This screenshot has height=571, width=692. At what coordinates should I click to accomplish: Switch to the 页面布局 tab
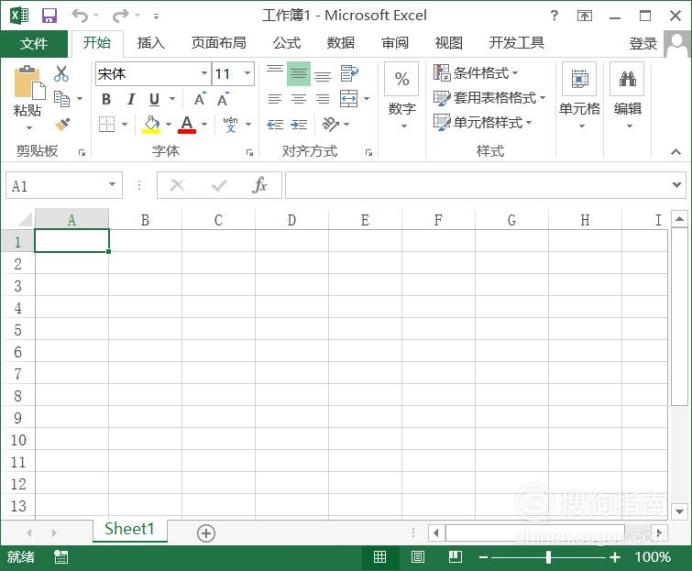pyautogui.click(x=219, y=43)
